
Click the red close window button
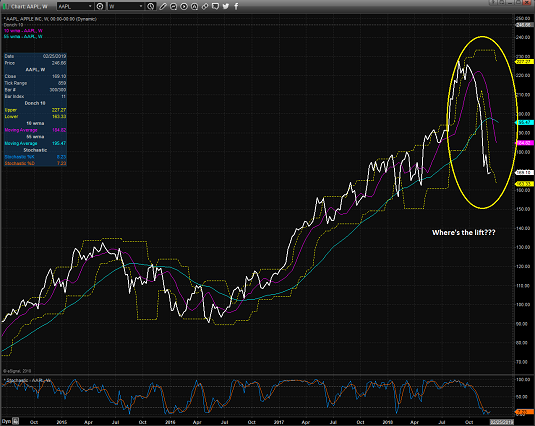(x=527, y=2)
